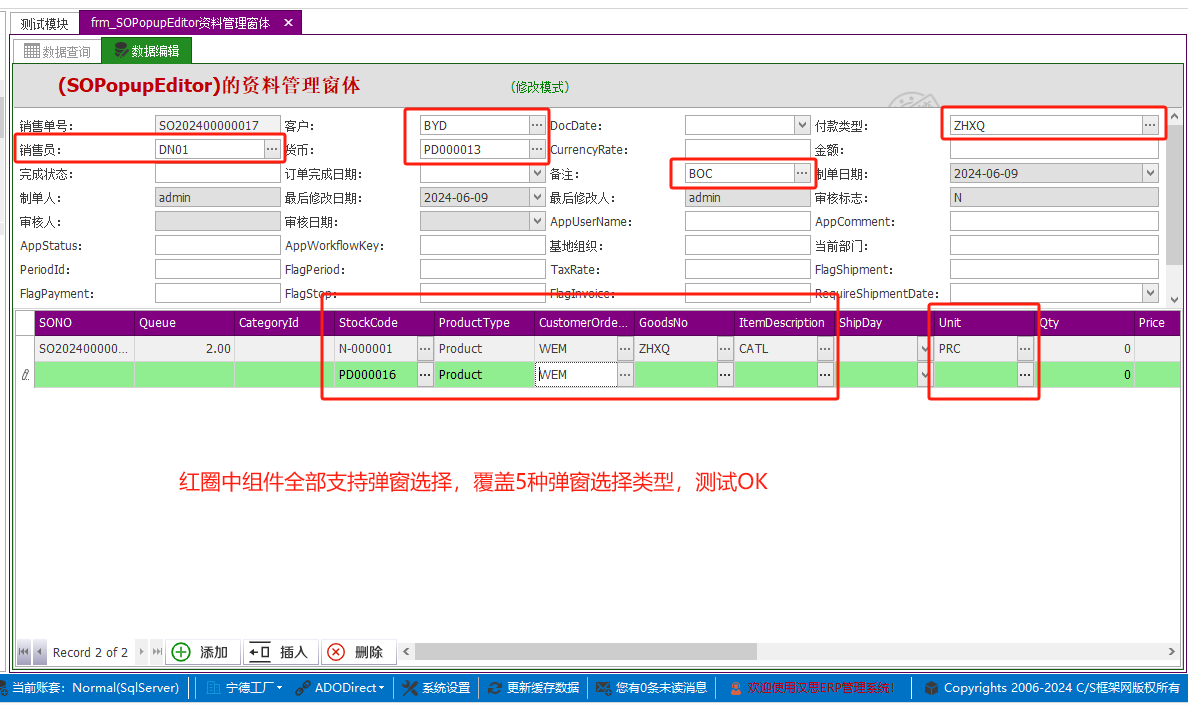
Task: Open Unit ellipsis in PD000016 row
Action: (x=1025, y=375)
